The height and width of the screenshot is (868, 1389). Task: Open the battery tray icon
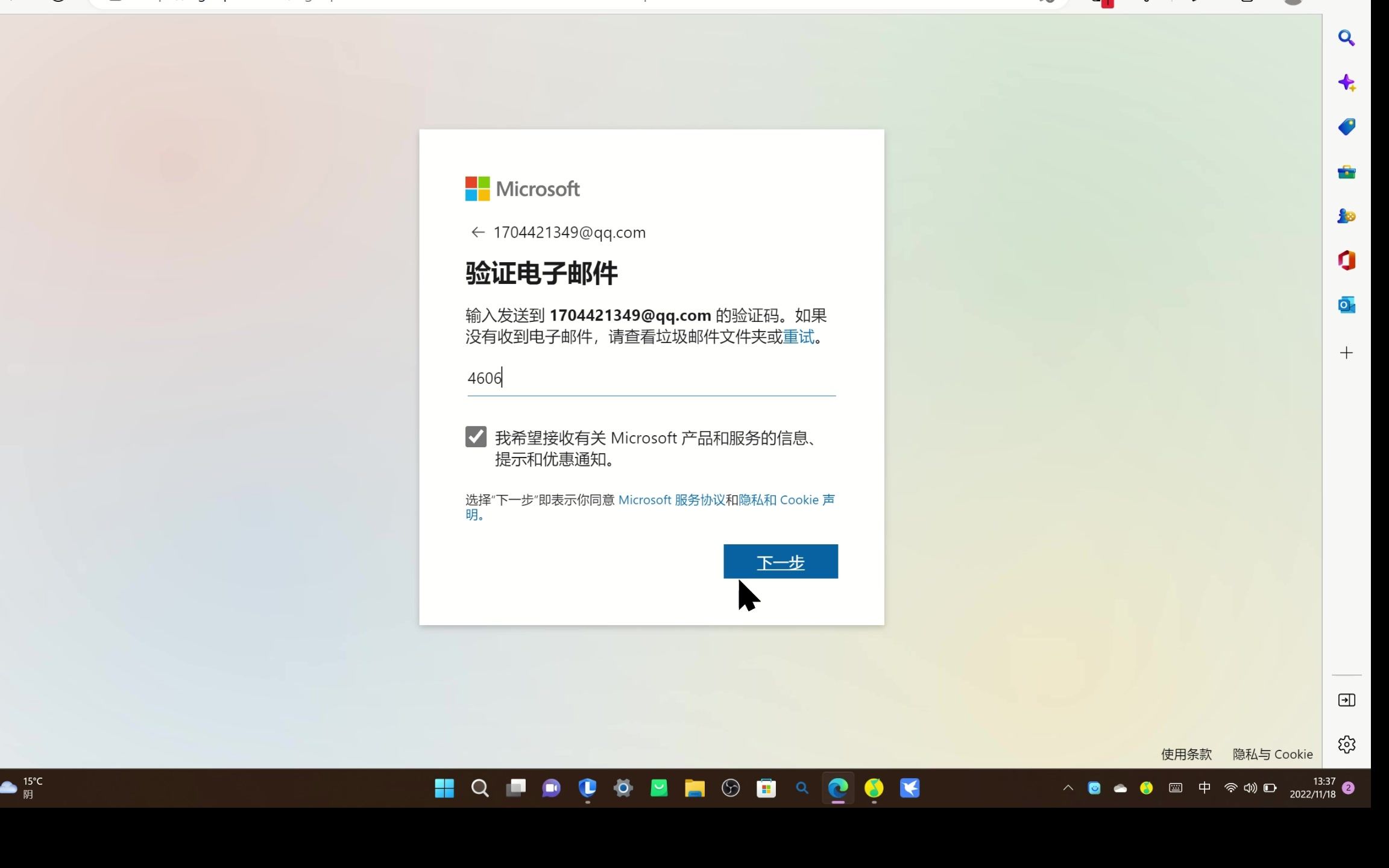pos(1270,788)
